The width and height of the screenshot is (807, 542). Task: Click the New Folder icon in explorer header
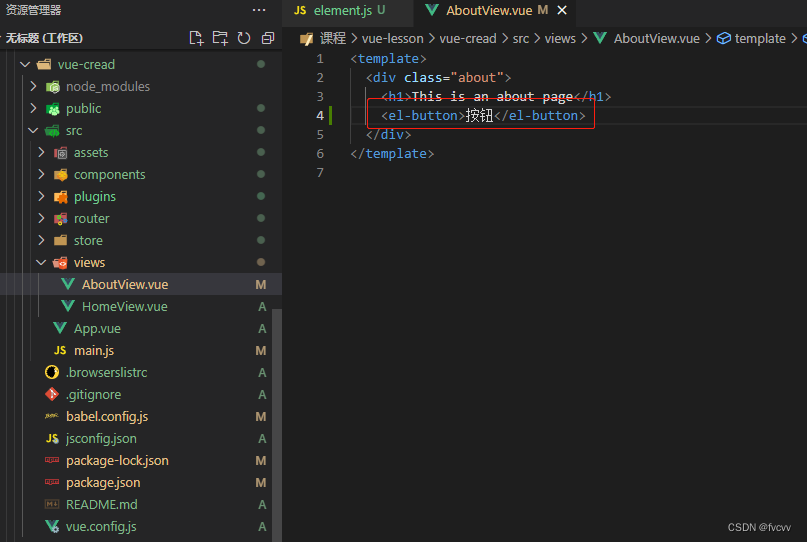(220, 38)
